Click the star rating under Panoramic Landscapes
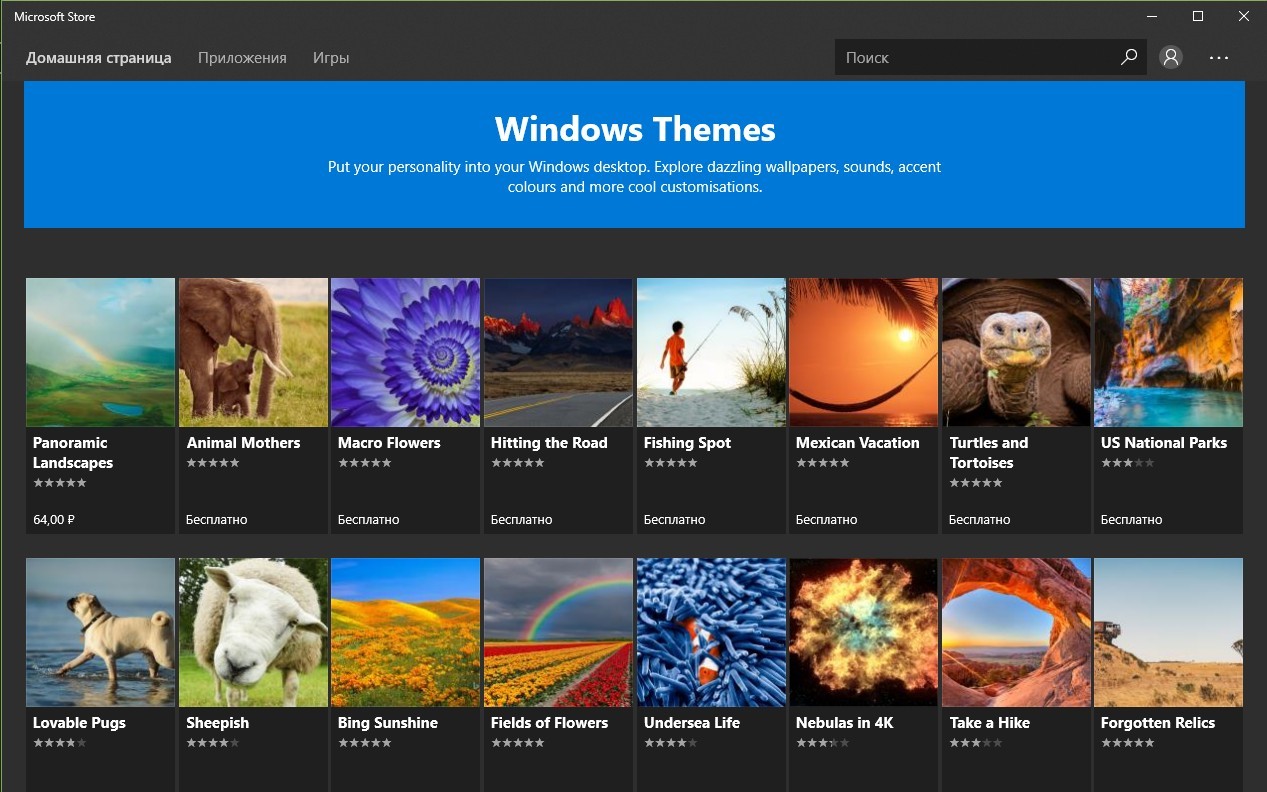This screenshot has height=792, width=1267. (60, 483)
